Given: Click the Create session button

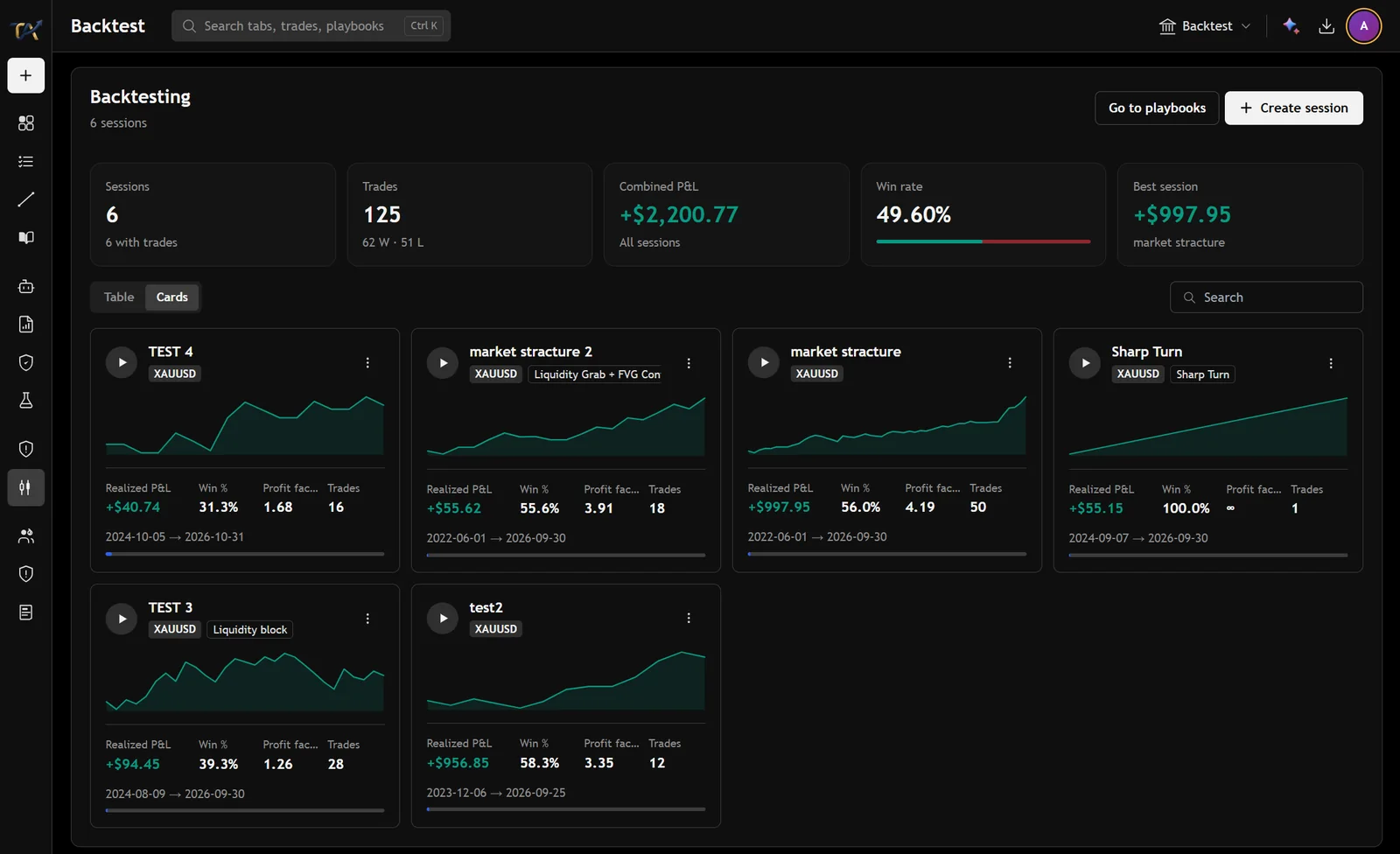Looking at the screenshot, I should (1294, 108).
